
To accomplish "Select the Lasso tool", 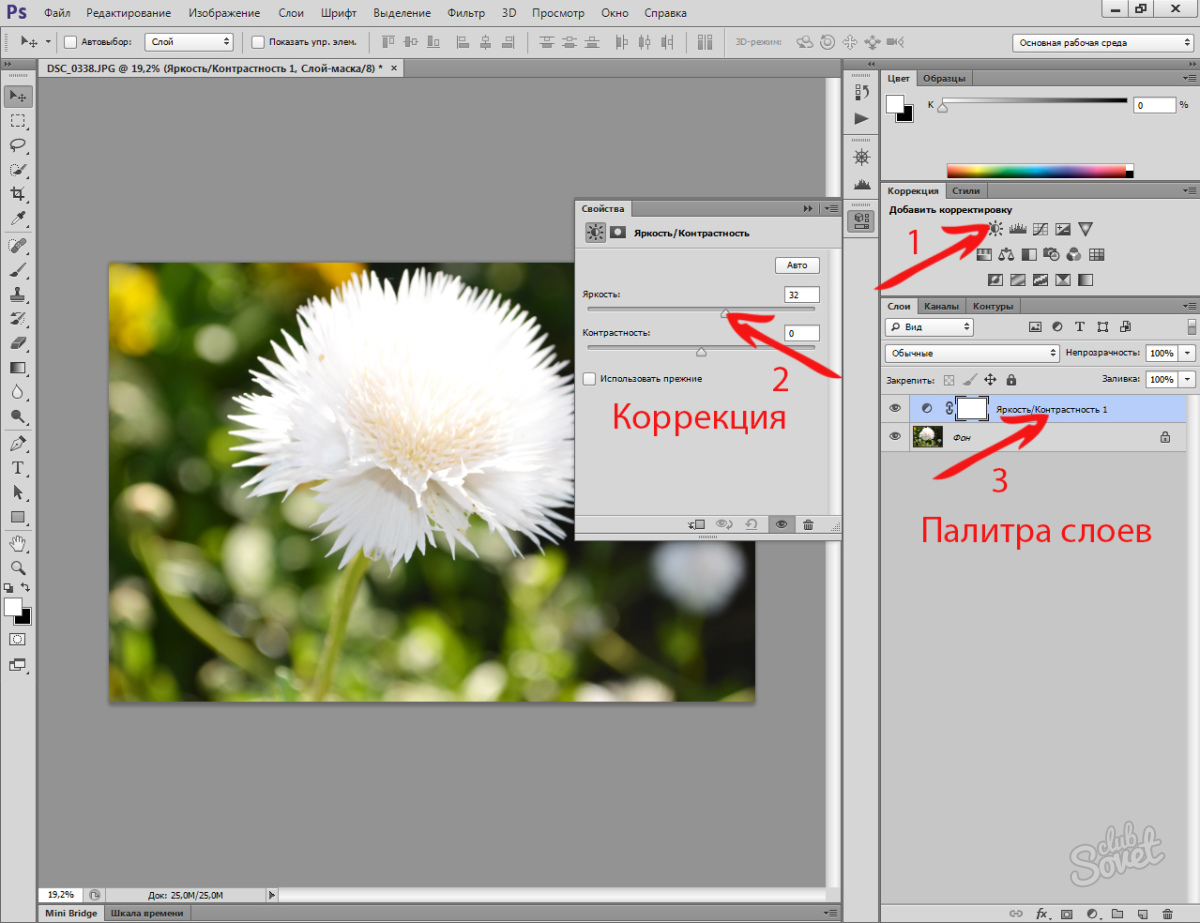I will click(18, 145).
